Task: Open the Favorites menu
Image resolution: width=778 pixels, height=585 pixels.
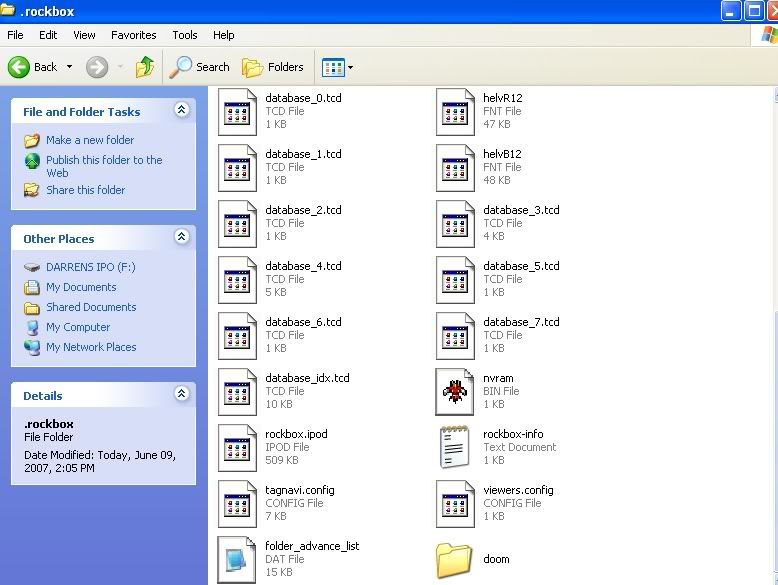Action: click(133, 35)
